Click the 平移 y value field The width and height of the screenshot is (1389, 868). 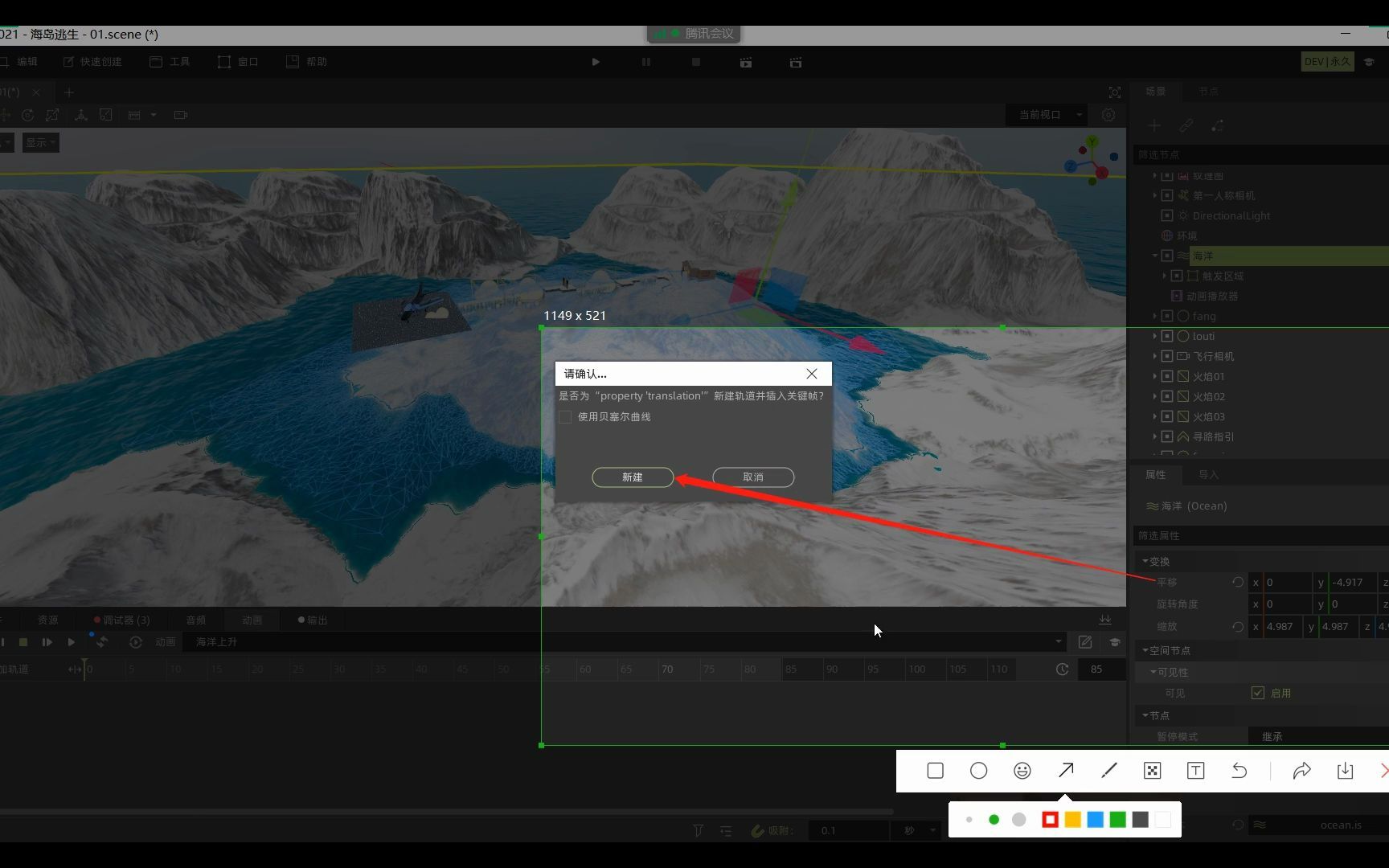tap(1353, 582)
